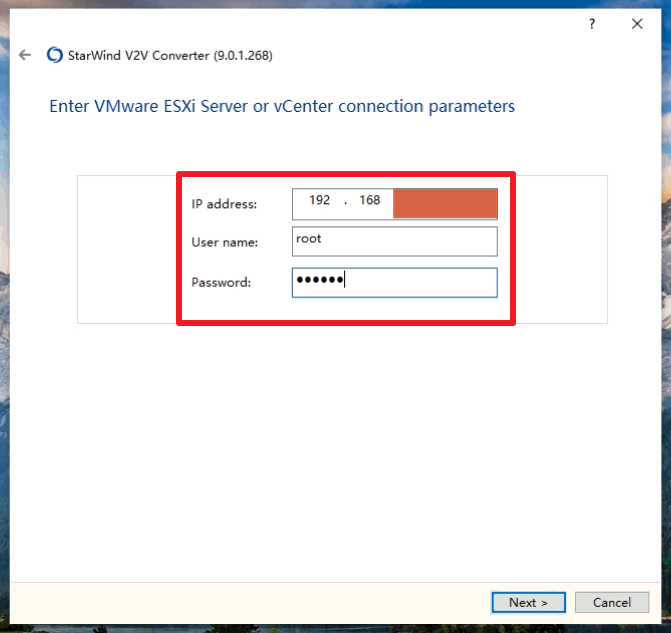Proceed with the Next button

coord(528,602)
